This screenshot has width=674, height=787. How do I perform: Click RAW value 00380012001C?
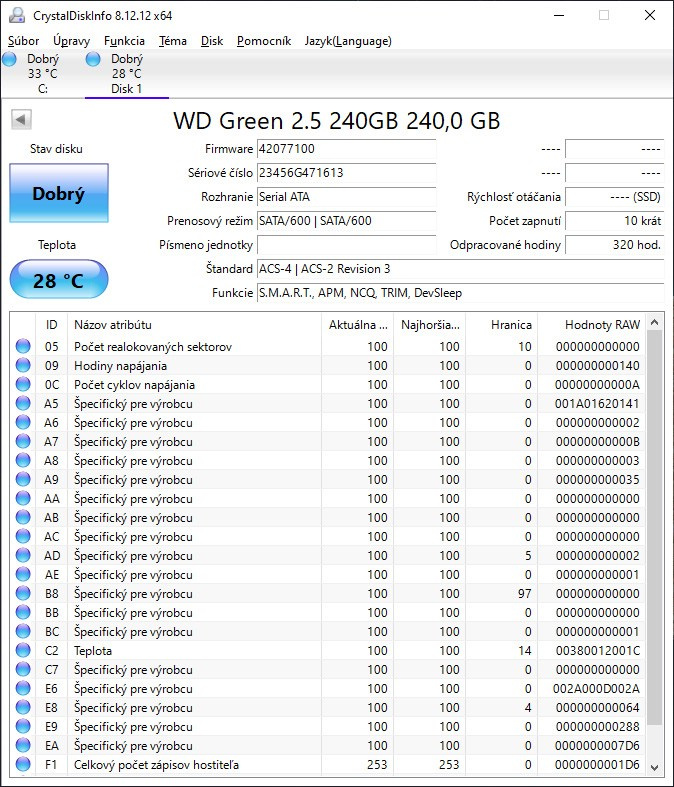[x=597, y=650]
